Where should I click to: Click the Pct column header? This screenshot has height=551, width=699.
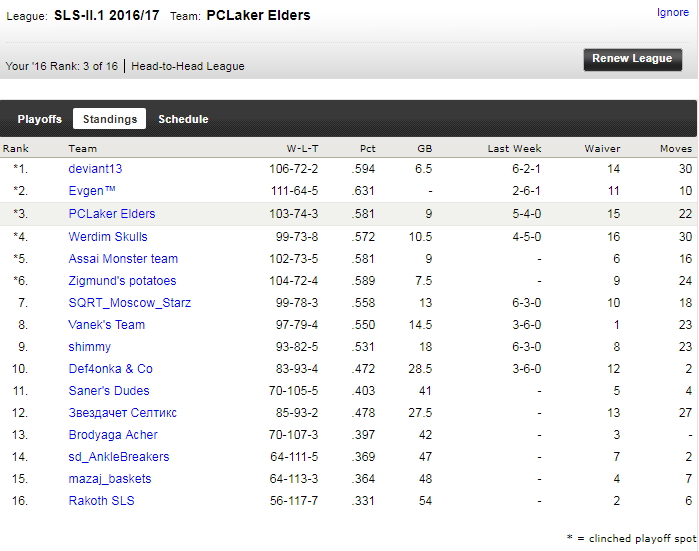point(368,148)
